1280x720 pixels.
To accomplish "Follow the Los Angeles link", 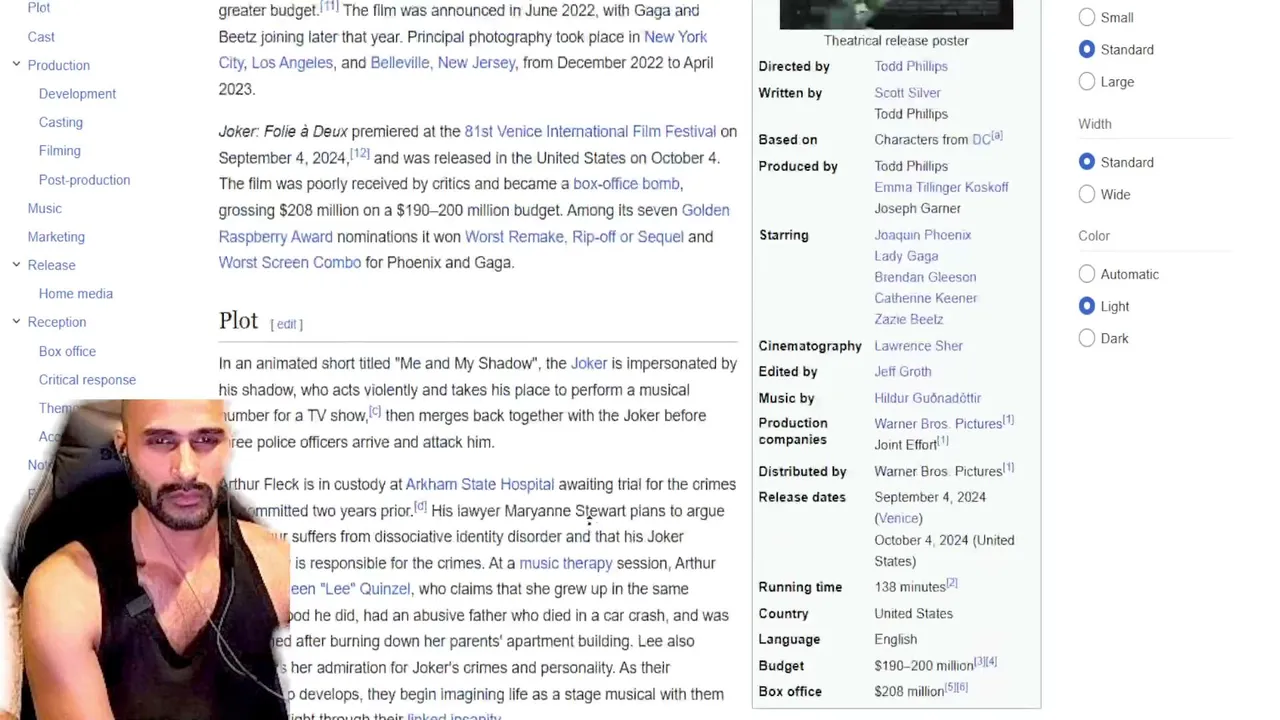I will pos(292,63).
